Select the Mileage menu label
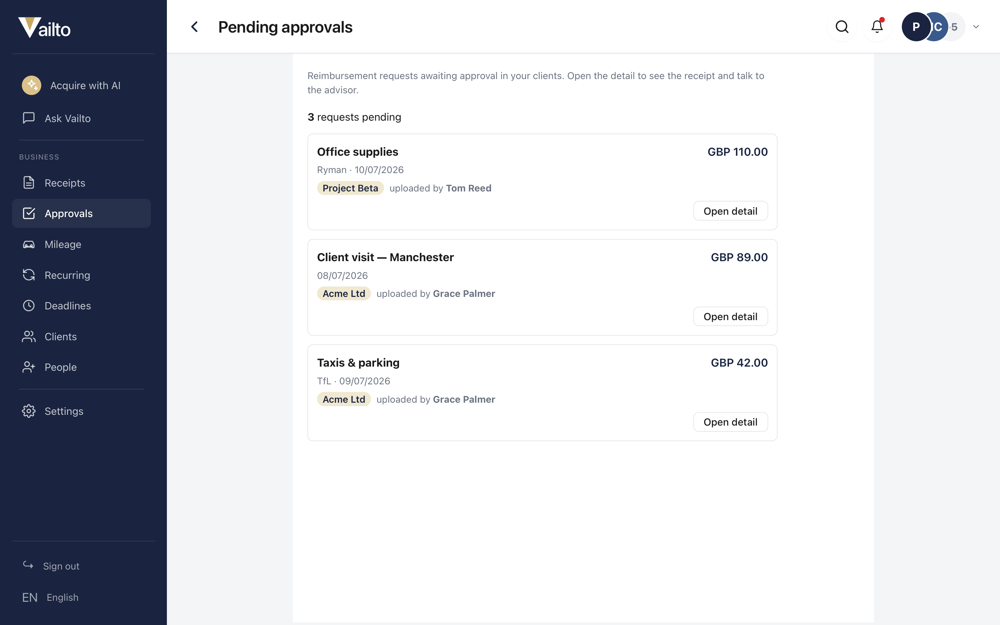 (x=63, y=244)
